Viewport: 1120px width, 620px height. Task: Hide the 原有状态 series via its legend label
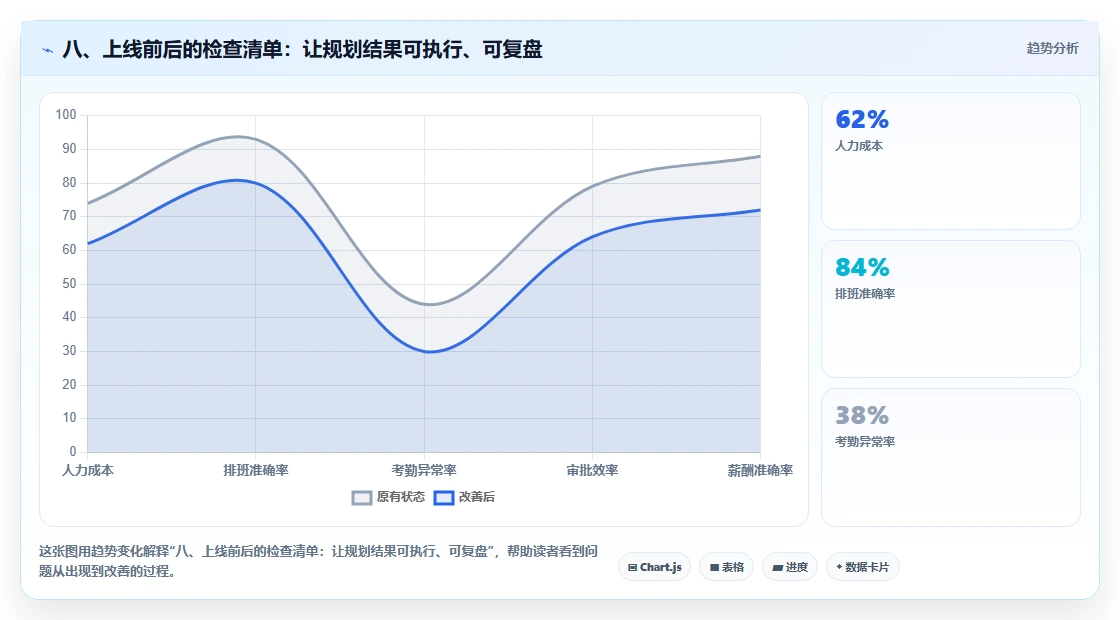[401, 497]
